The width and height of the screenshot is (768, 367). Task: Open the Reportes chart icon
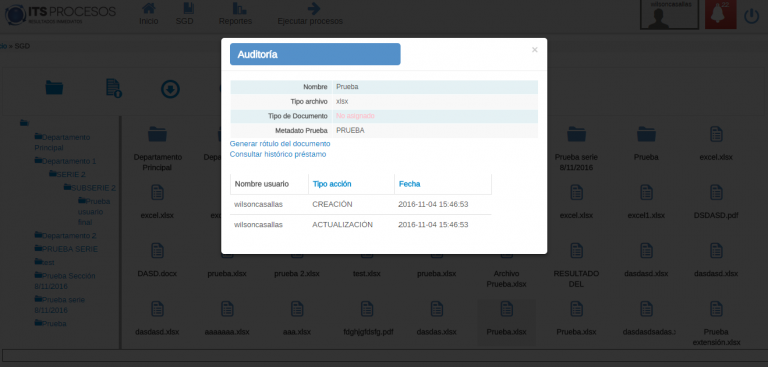click(x=240, y=8)
